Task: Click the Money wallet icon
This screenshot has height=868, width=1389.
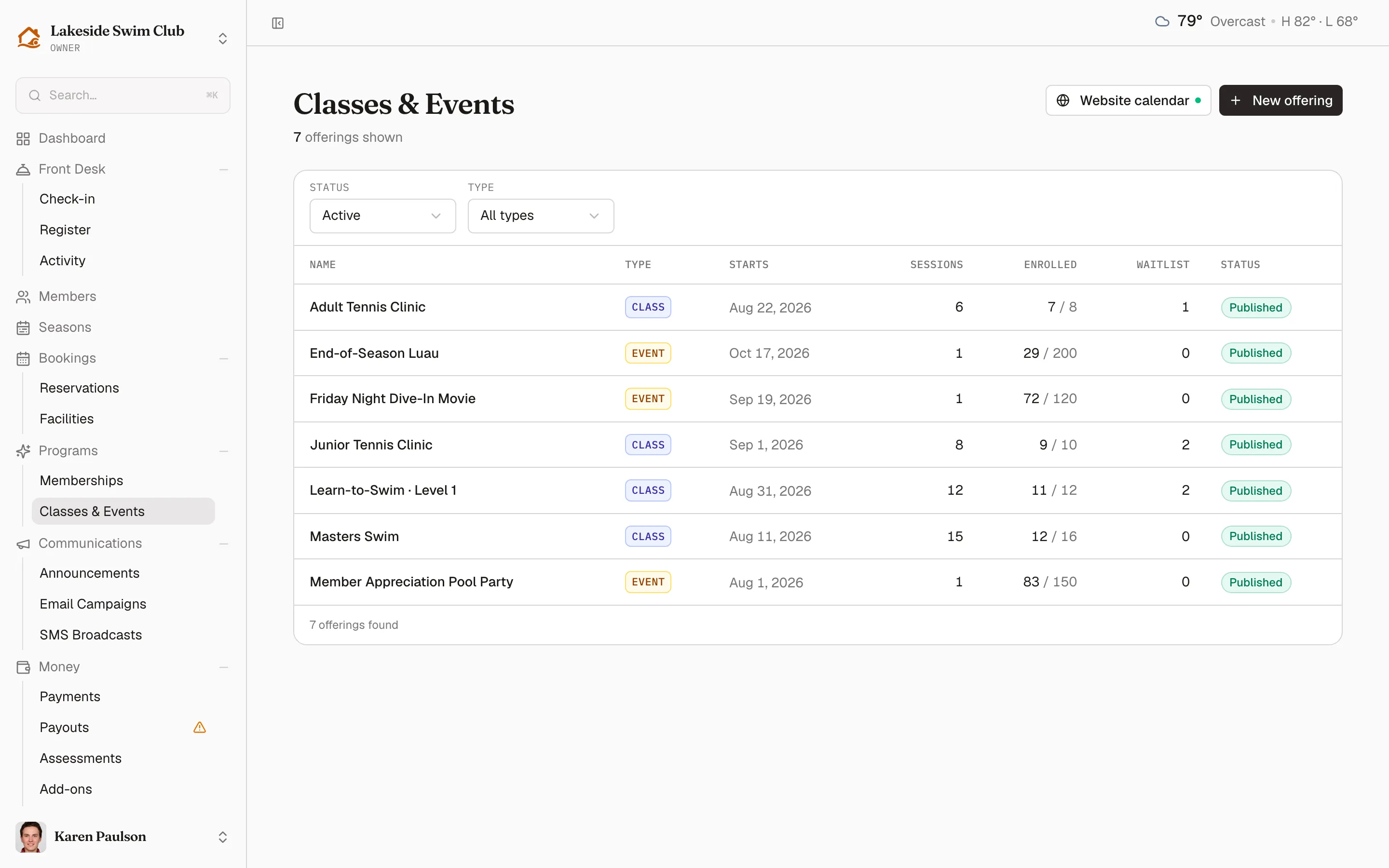Action: coord(23,667)
